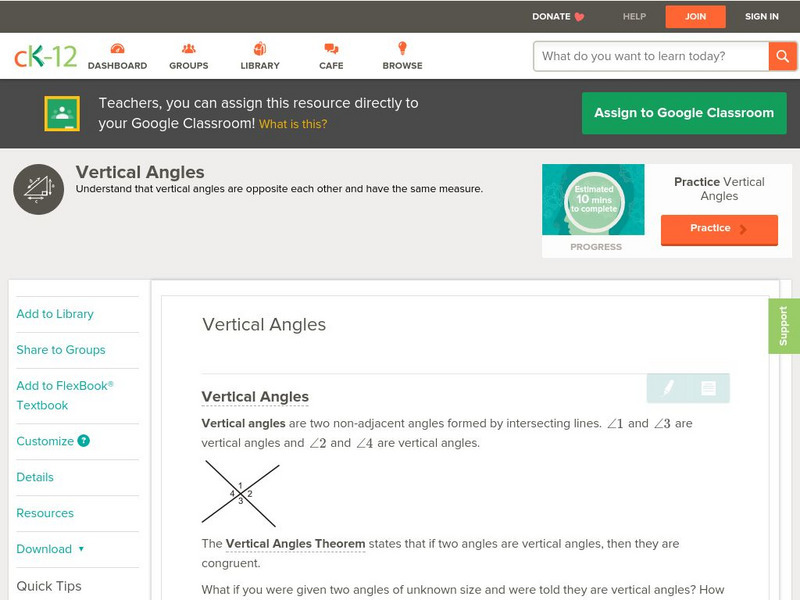This screenshot has width=800, height=600.
Task: Open the Library backpack icon
Action: [260, 48]
